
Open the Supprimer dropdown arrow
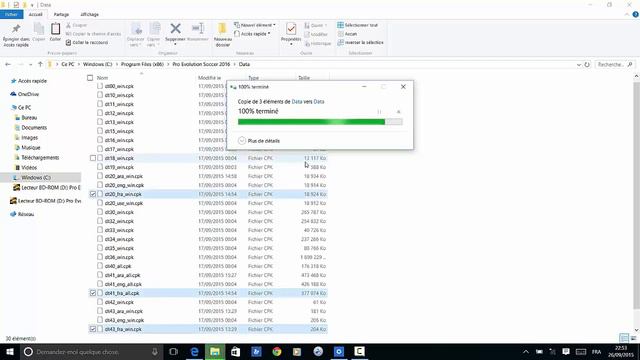coord(176,44)
